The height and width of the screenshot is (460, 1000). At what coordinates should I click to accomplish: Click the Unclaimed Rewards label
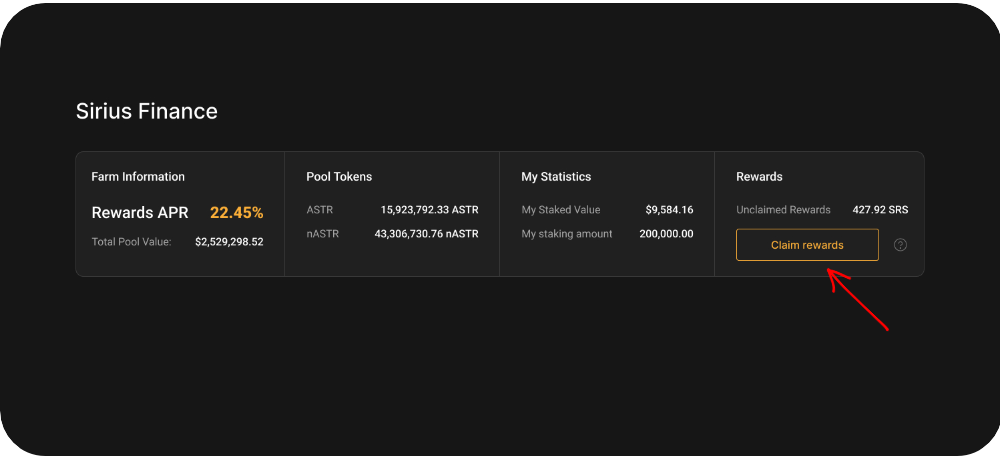pyautogui.click(x=783, y=210)
